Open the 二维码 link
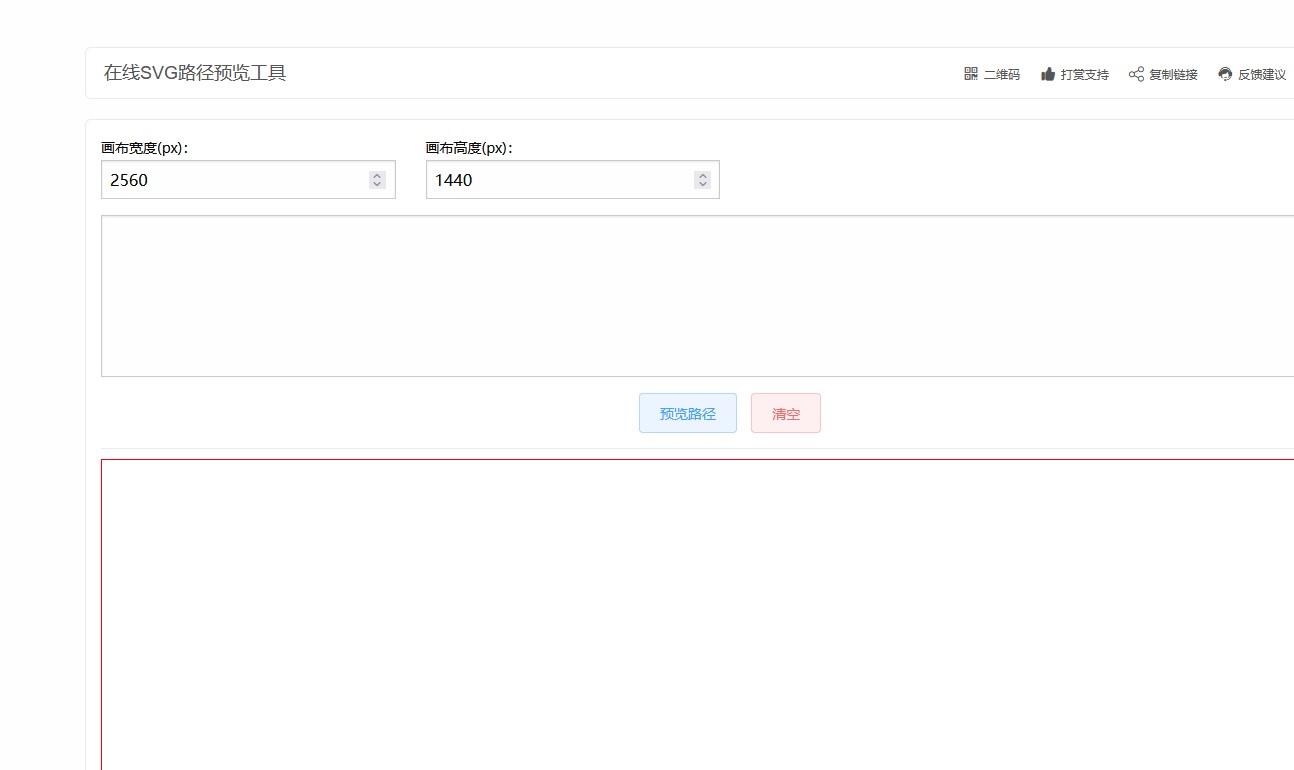Screen dimensions: 1294x770 1000,74
